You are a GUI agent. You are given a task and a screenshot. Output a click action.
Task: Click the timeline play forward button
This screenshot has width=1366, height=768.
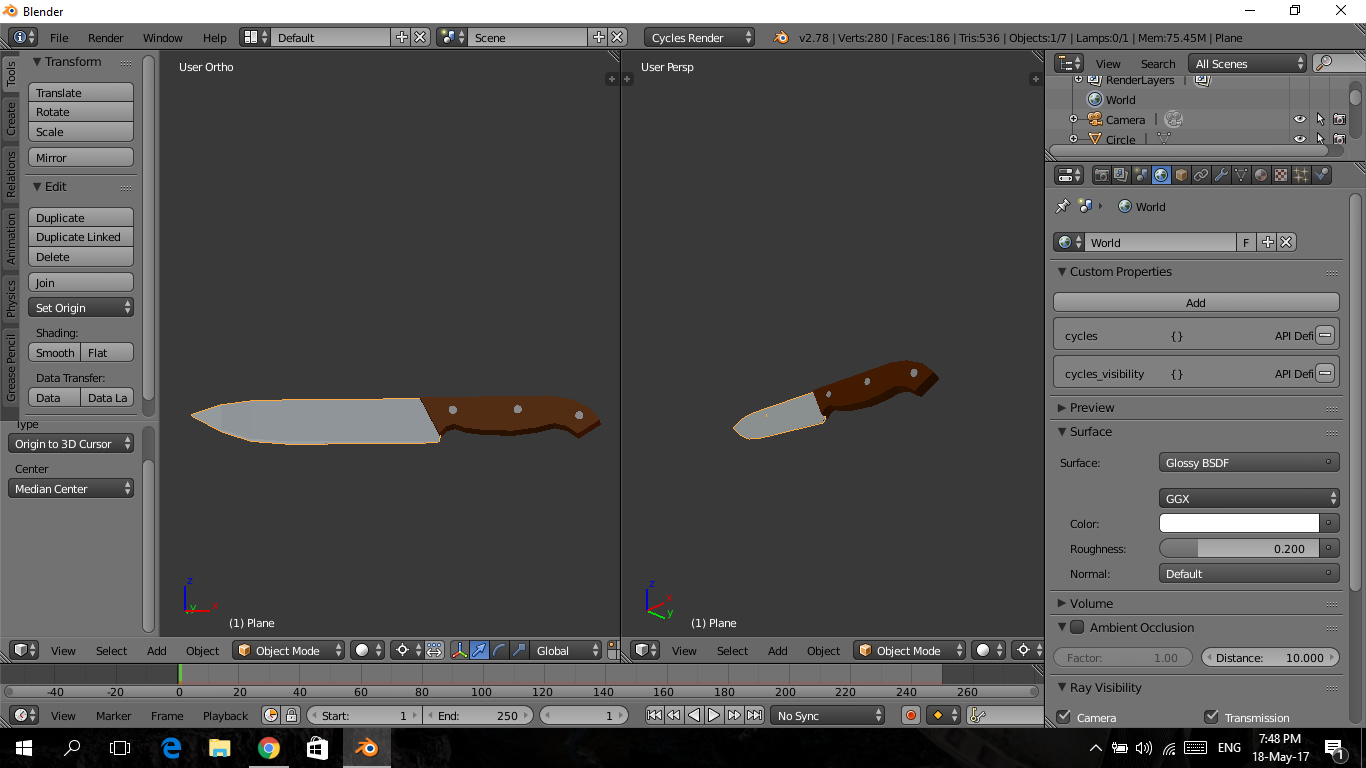(714, 715)
